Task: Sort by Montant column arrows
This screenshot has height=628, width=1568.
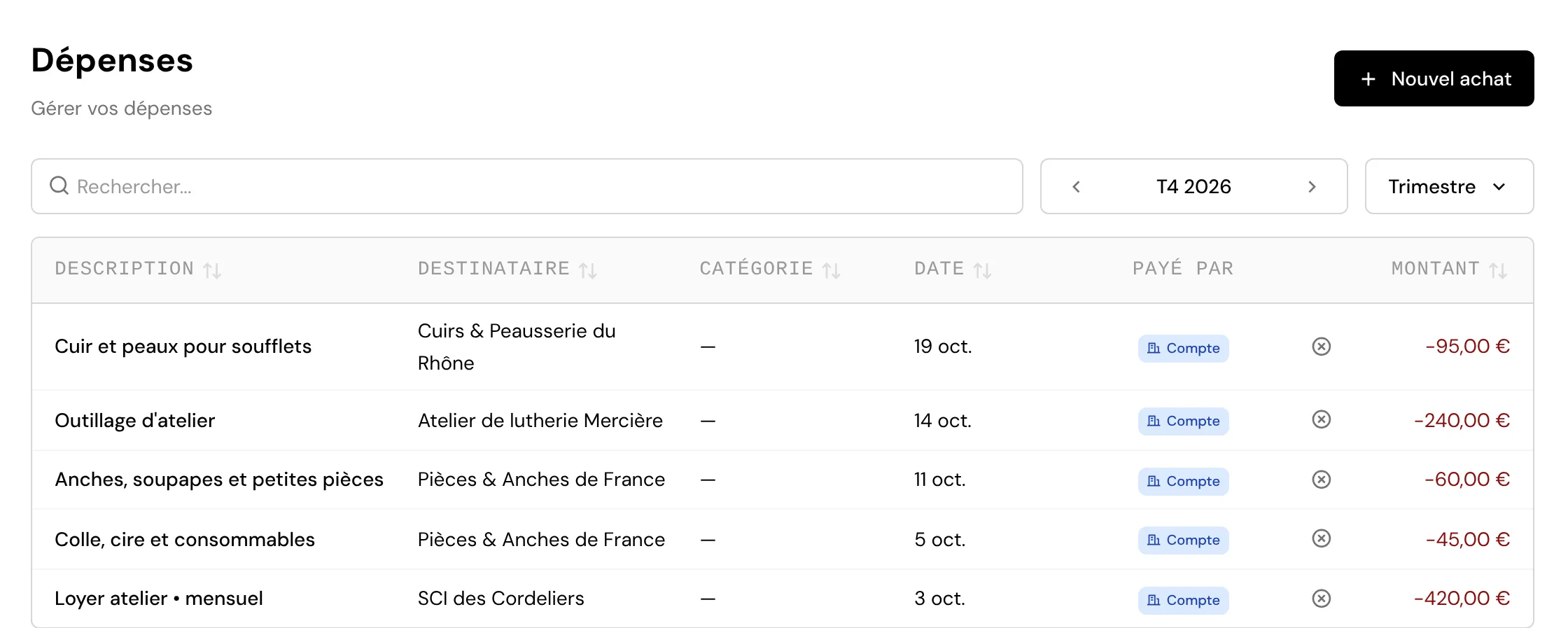Action: click(1498, 270)
